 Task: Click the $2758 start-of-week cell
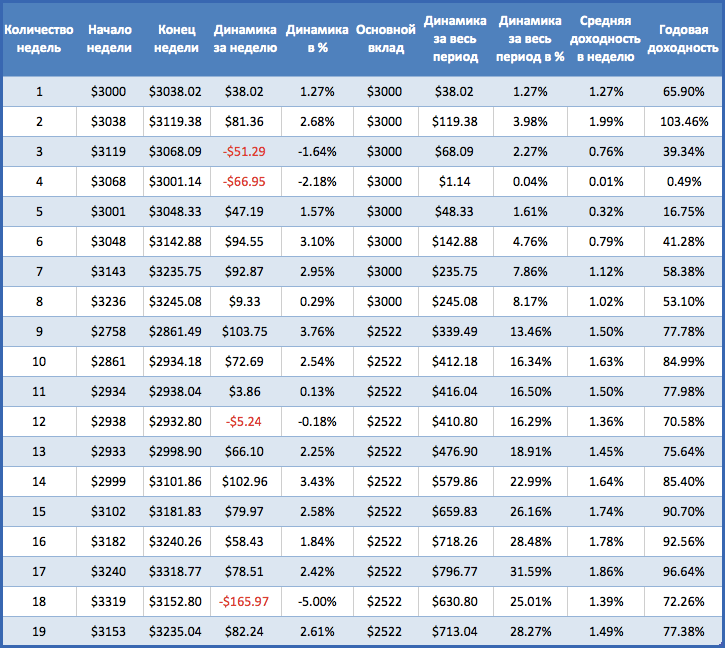click(108, 332)
